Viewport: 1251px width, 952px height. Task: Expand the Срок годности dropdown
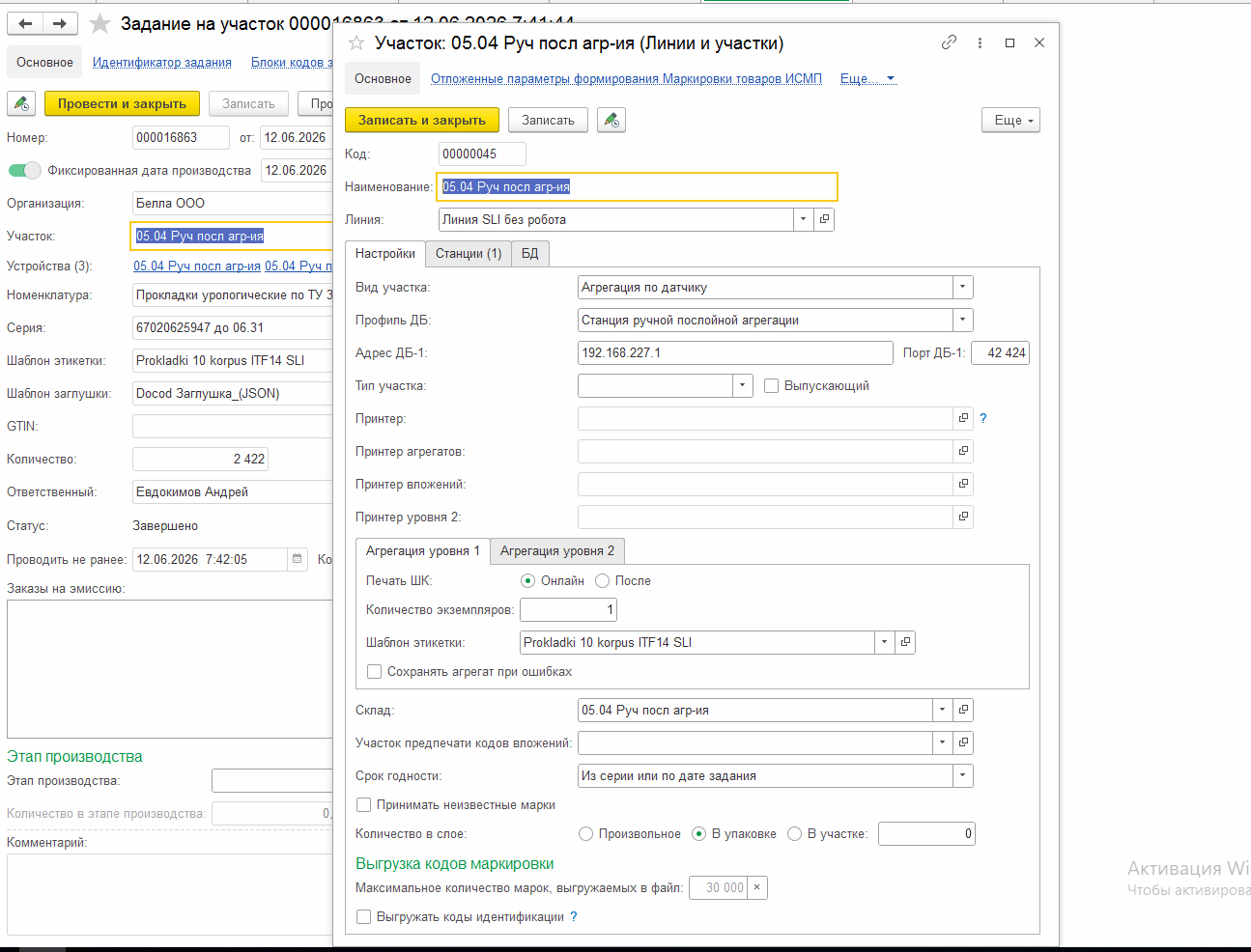tap(962, 775)
